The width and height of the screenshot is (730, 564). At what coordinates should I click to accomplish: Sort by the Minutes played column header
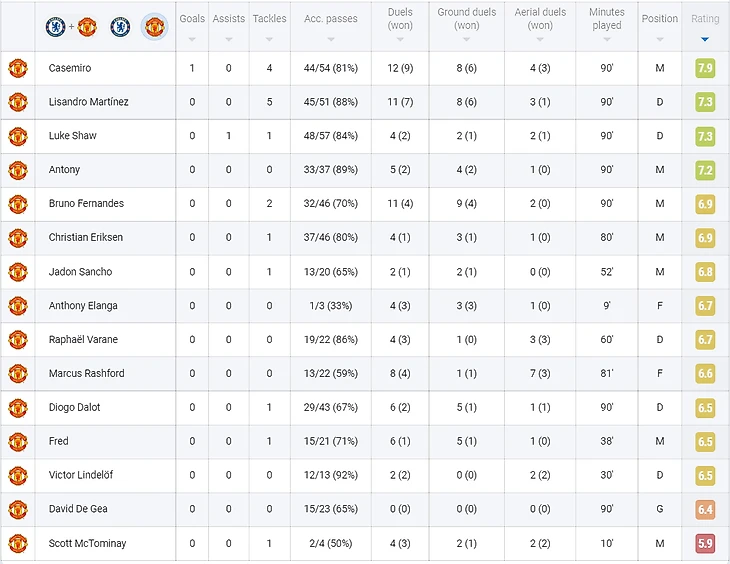point(606,26)
